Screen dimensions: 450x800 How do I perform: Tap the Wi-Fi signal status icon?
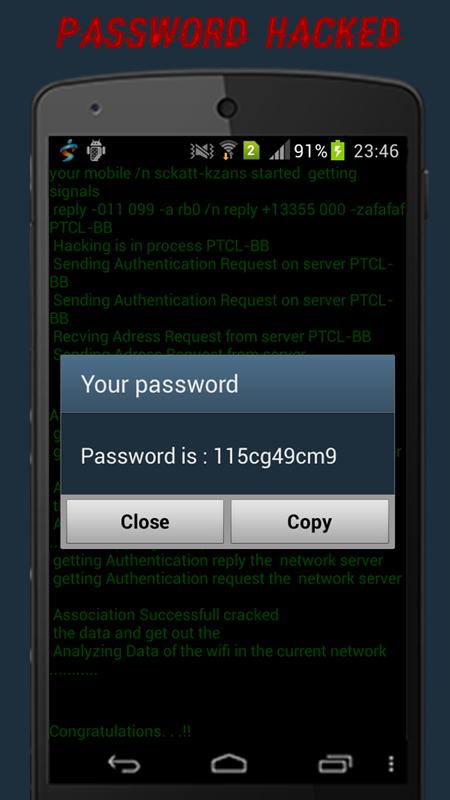click(x=228, y=151)
